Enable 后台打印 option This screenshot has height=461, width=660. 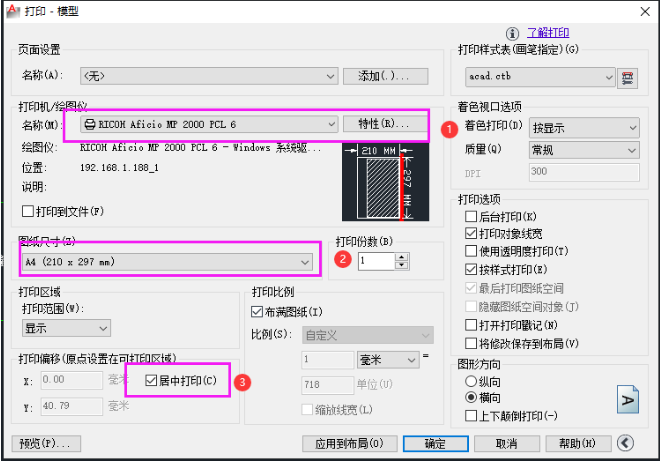[x=472, y=217]
